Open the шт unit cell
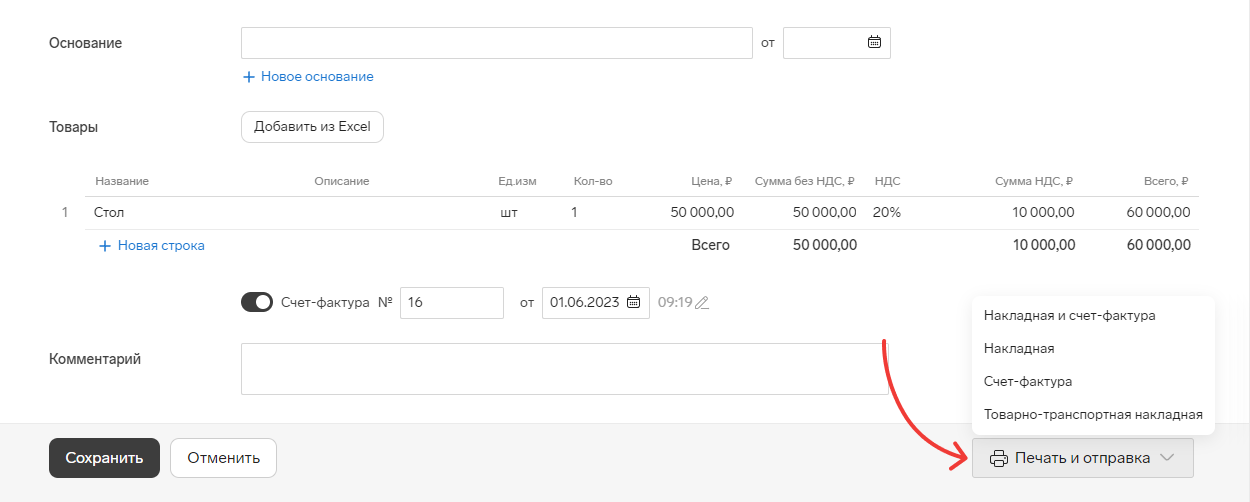 point(509,212)
